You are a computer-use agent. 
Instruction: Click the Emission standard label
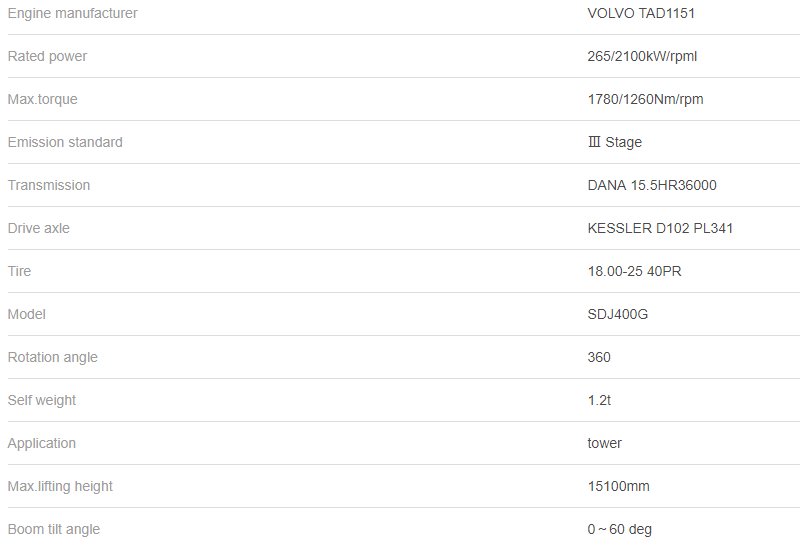coord(65,142)
